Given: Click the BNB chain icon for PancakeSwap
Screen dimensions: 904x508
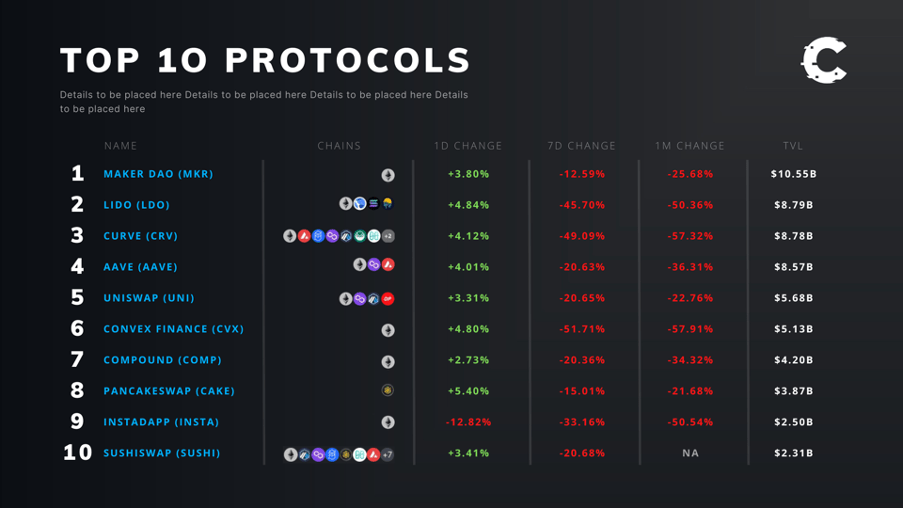Looking at the screenshot, I should (388, 391).
